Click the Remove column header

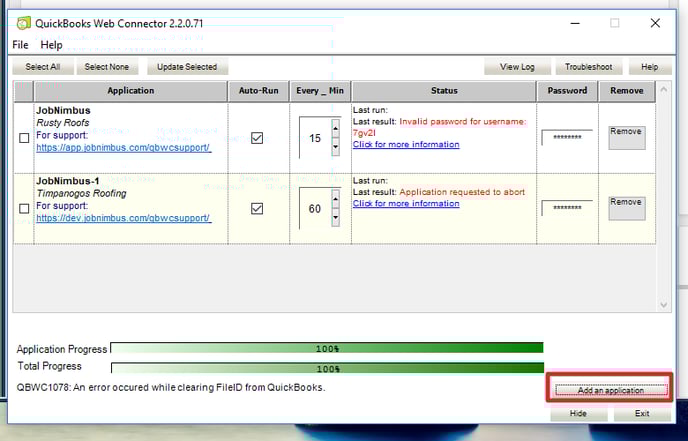point(627,91)
